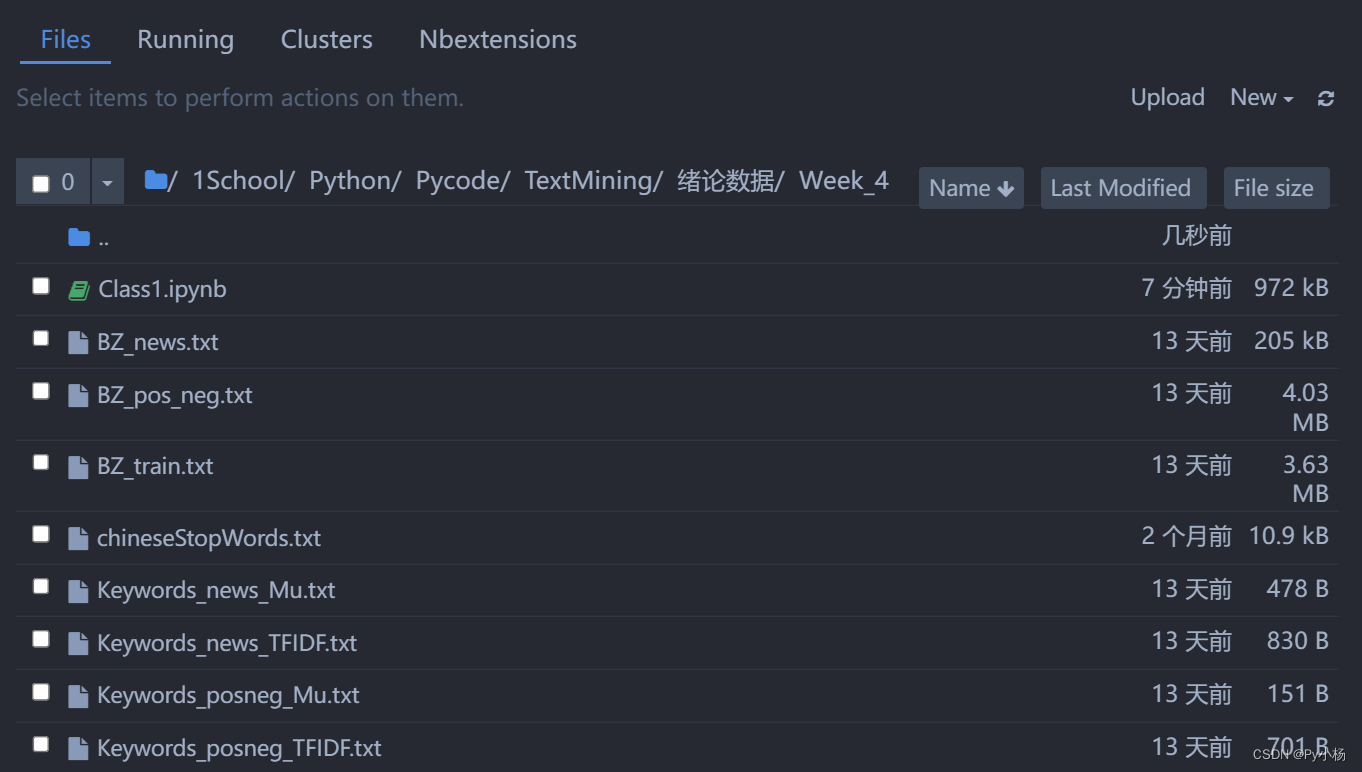Click the file icon beside BZ_train.txt

[78, 465]
